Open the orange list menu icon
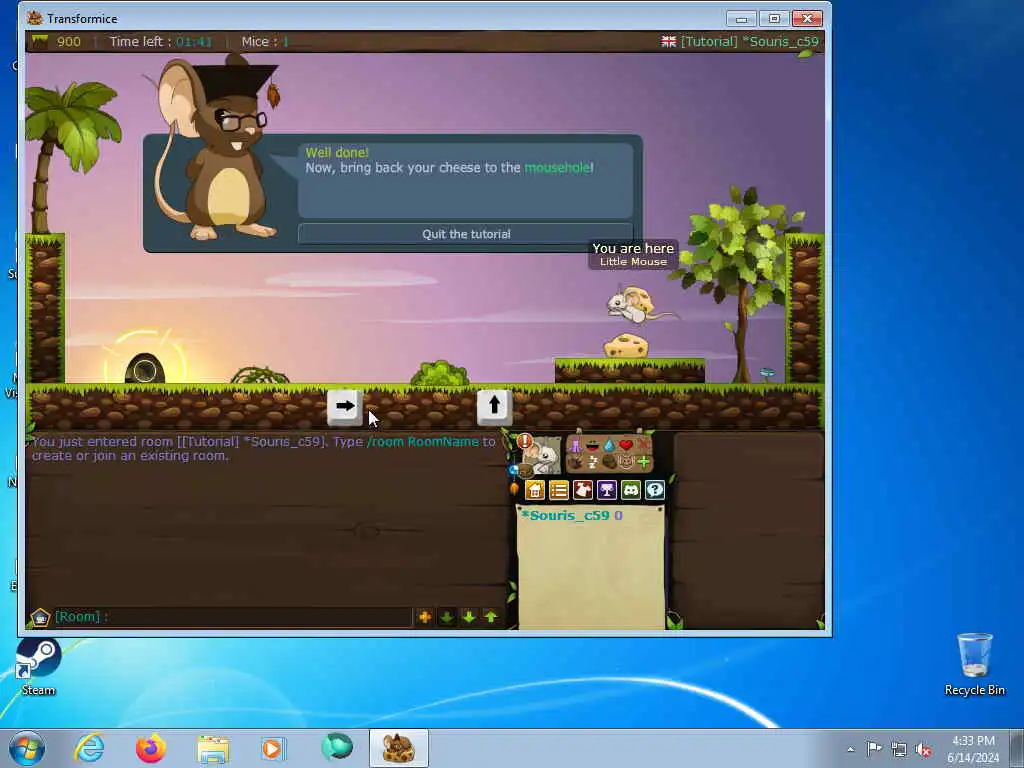Image resolution: width=1024 pixels, height=768 pixels. (x=559, y=490)
